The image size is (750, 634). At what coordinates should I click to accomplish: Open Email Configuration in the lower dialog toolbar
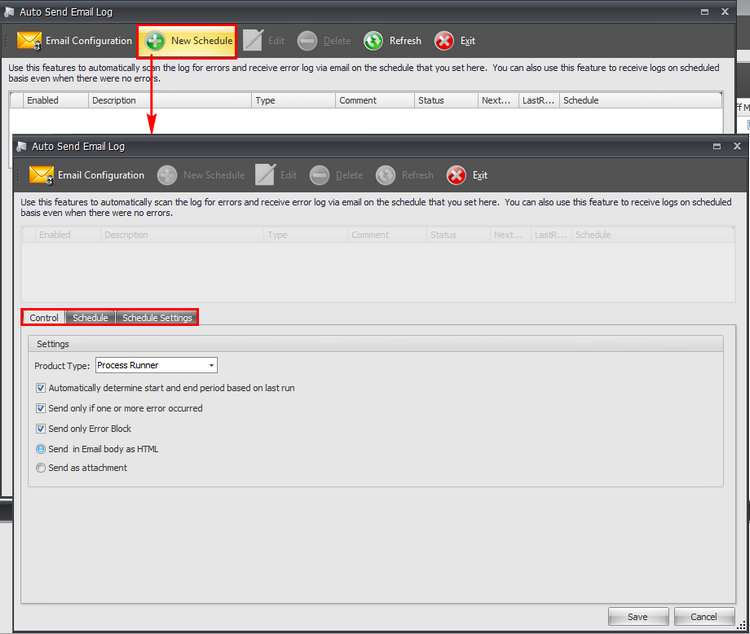click(x=87, y=175)
